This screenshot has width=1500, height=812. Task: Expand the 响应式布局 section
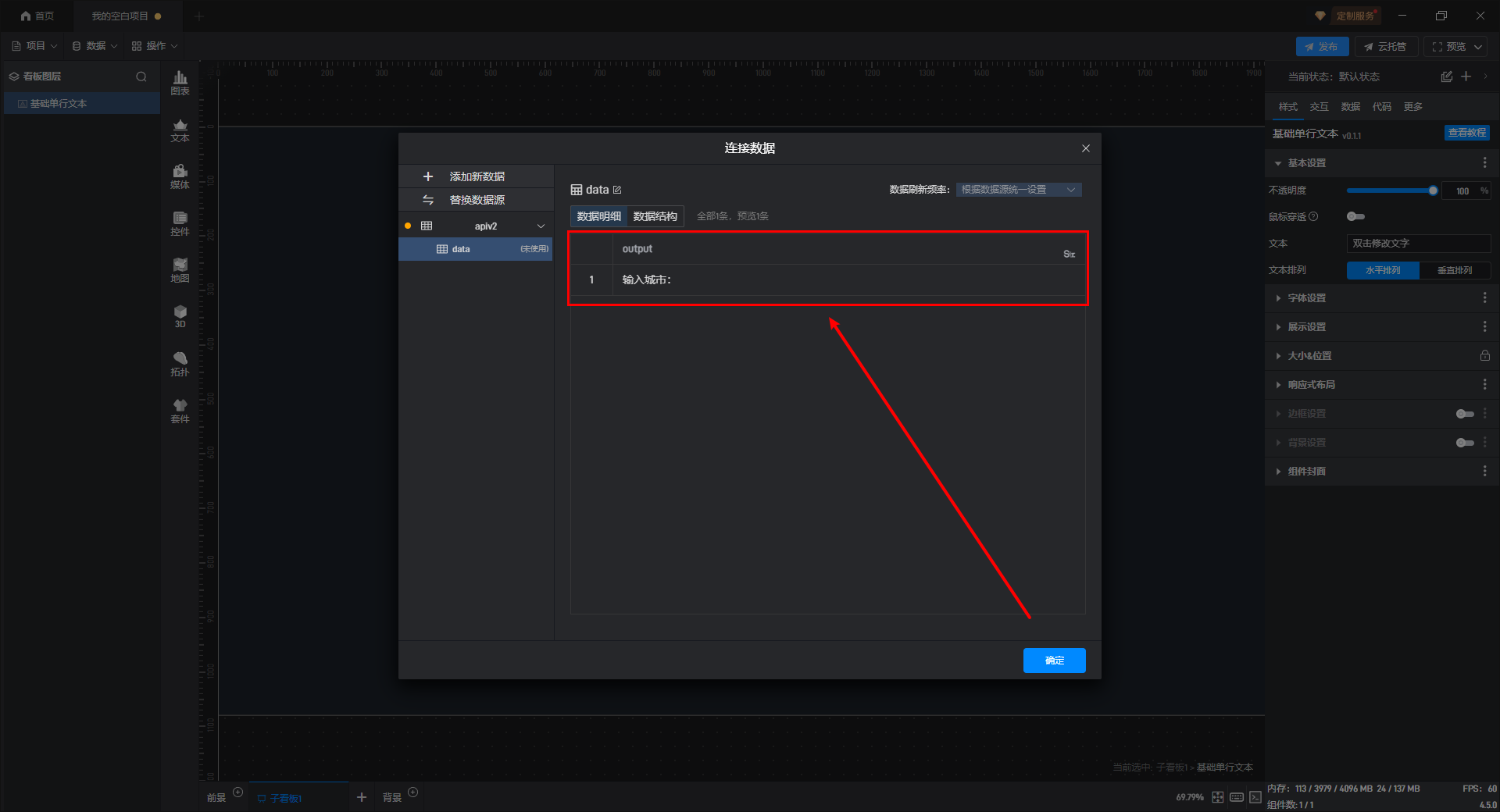[x=1278, y=385]
